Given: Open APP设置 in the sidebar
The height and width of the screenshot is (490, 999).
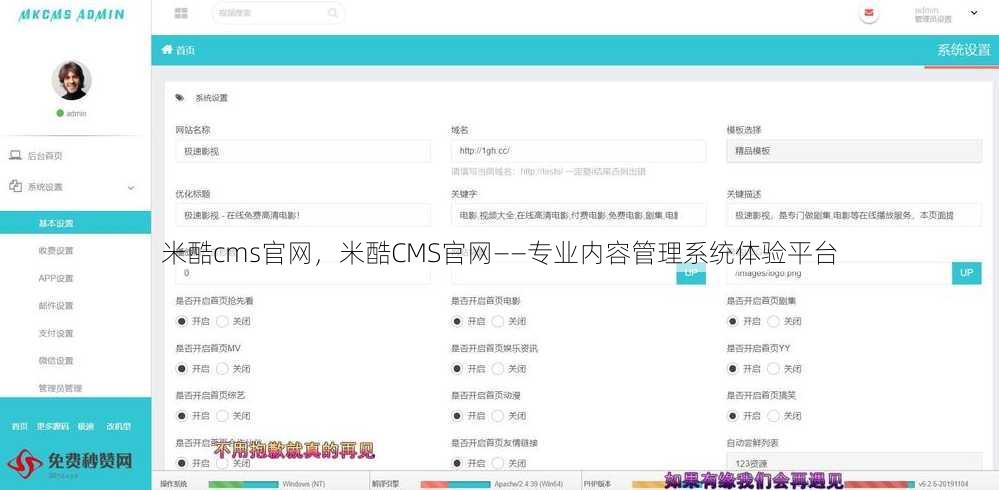Looking at the screenshot, I should (56, 278).
